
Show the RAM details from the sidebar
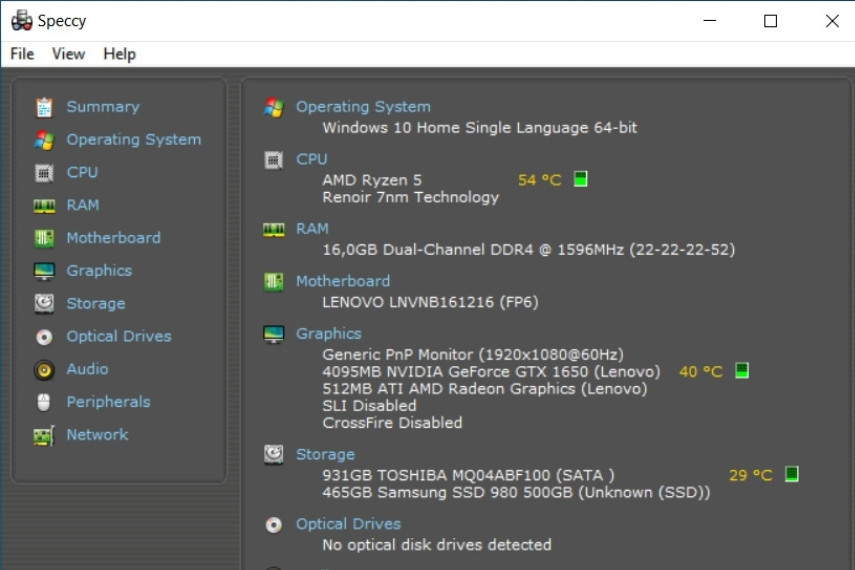click(83, 205)
